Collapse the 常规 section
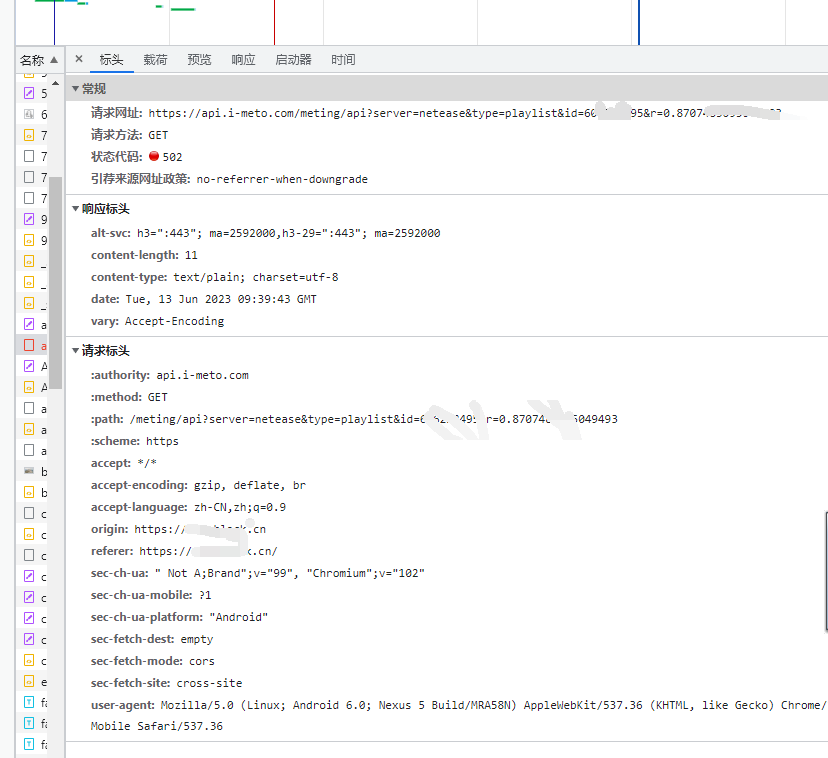The image size is (828, 758). [76, 88]
